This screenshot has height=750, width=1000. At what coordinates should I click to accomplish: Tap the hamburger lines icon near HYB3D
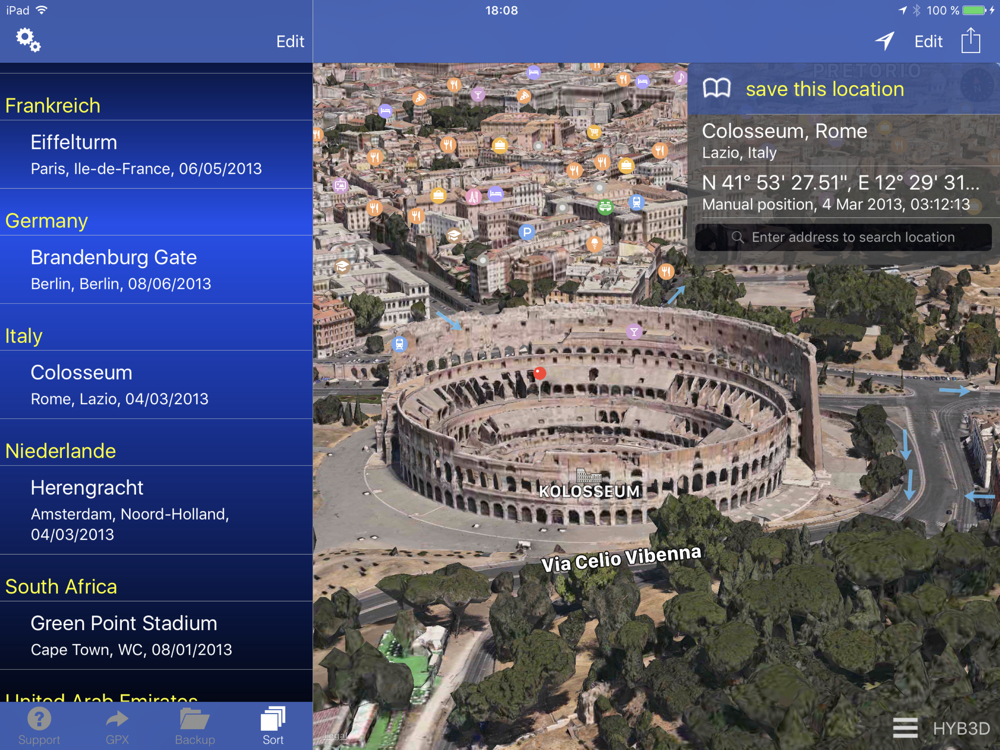click(905, 727)
